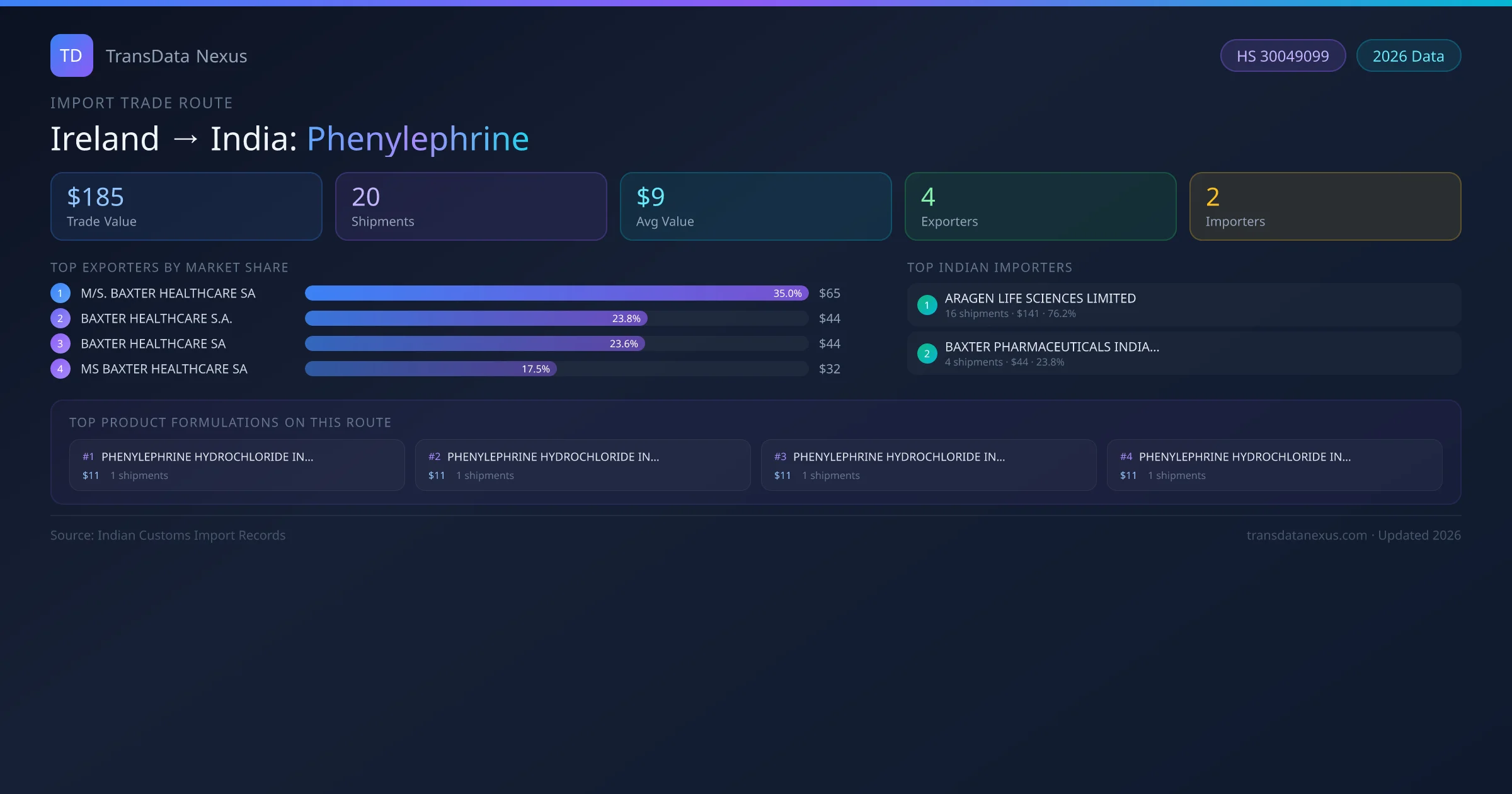Click the #1 badge on first formulation card

pyautogui.click(x=88, y=456)
